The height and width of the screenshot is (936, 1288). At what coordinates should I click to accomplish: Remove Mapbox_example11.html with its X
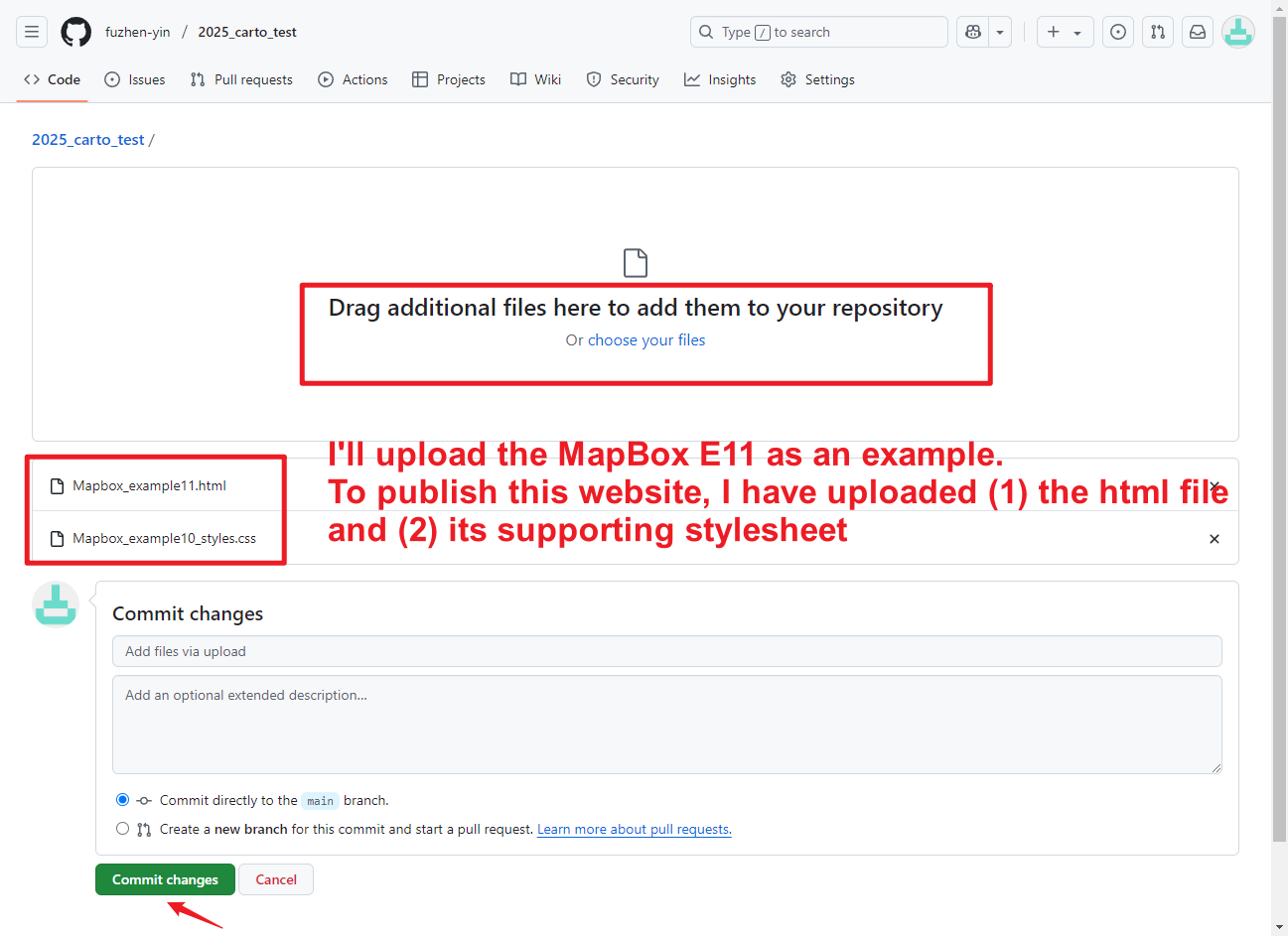[1215, 485]
